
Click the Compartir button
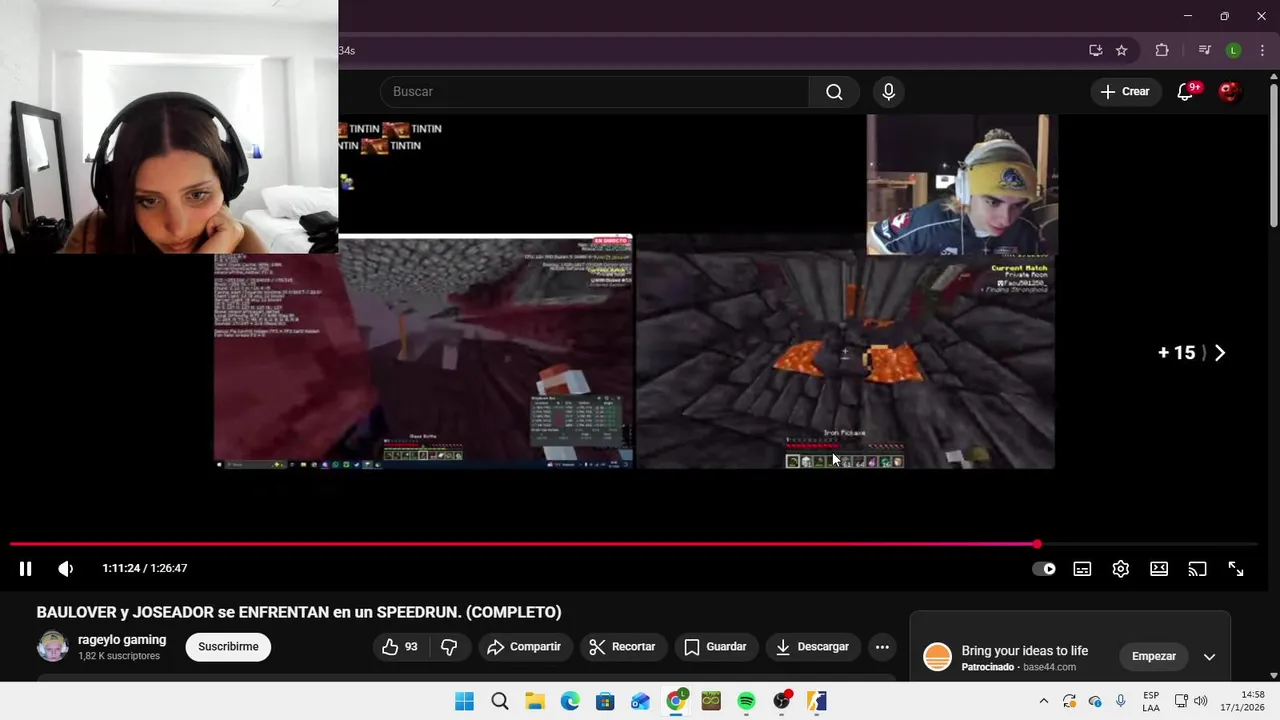(525, 647)
